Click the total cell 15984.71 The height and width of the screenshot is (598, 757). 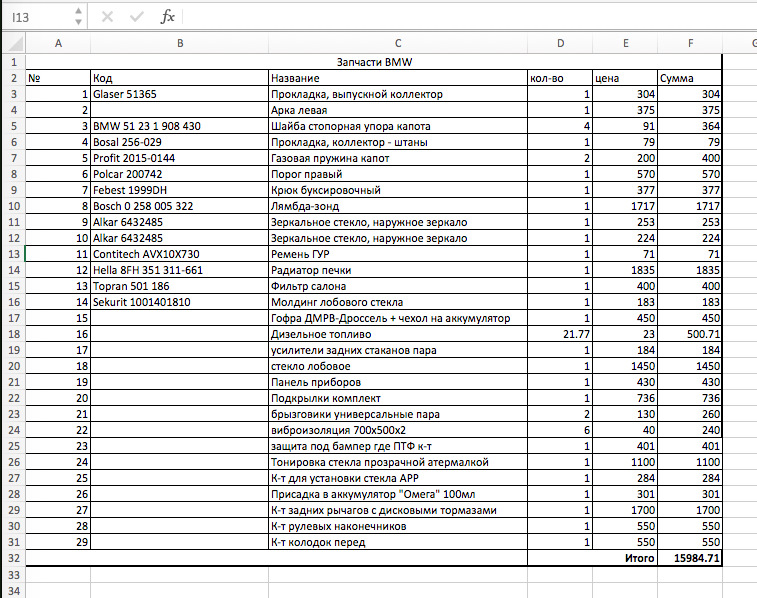[x=690, y=558]
